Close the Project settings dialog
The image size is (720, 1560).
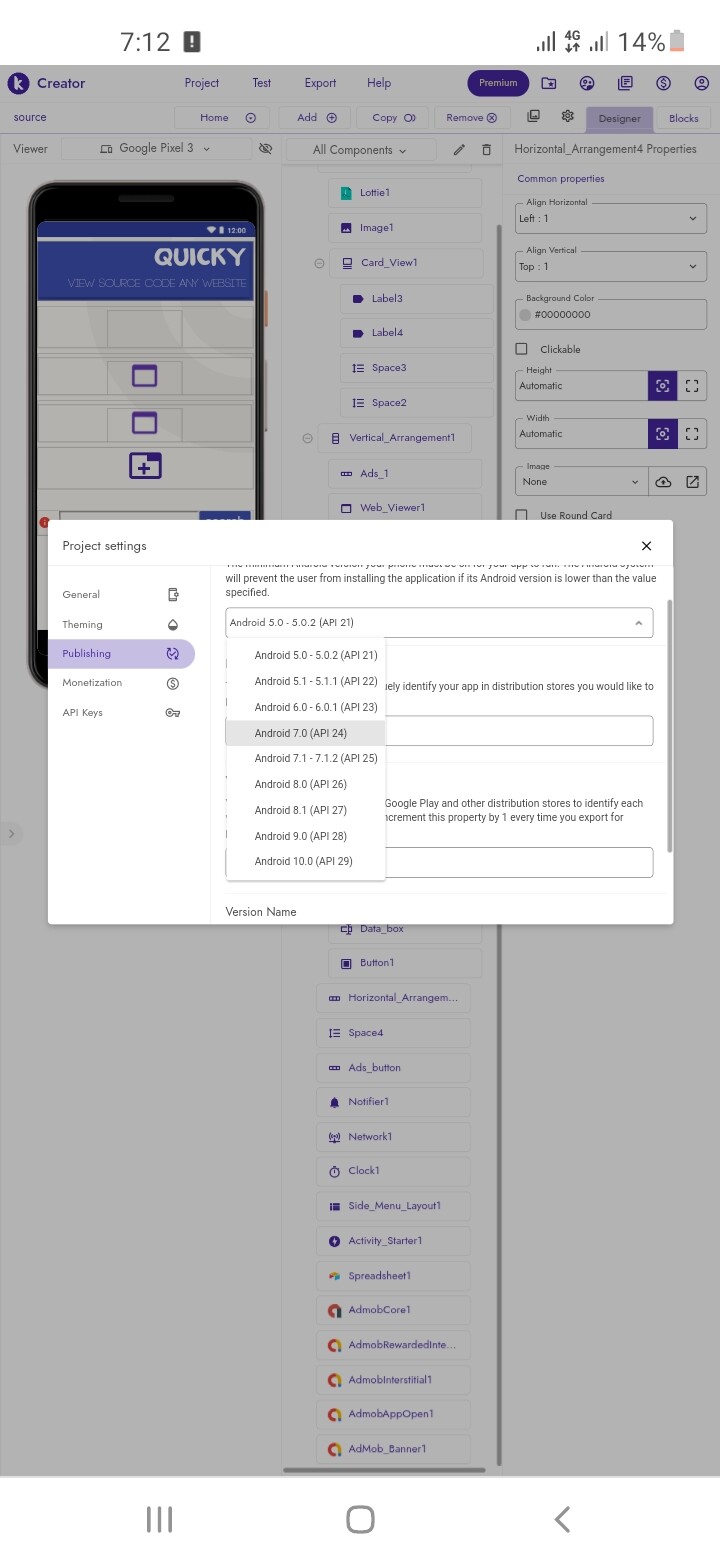(x=646, y=546)
